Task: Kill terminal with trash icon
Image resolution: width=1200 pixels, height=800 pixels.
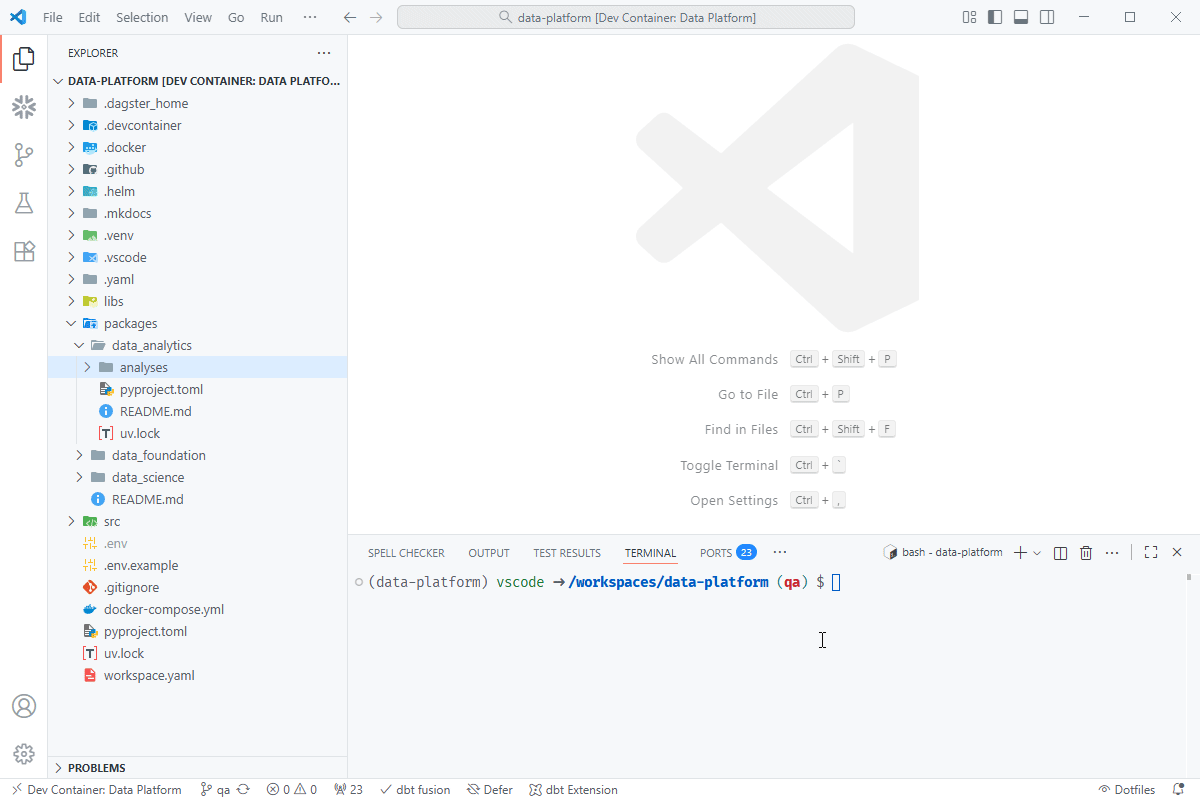Action: 1086,553
